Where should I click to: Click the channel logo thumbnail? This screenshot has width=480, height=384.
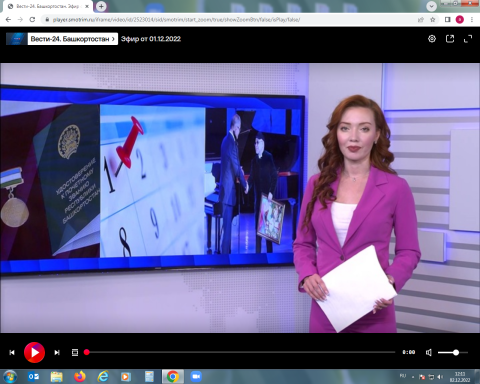[17, 39]
